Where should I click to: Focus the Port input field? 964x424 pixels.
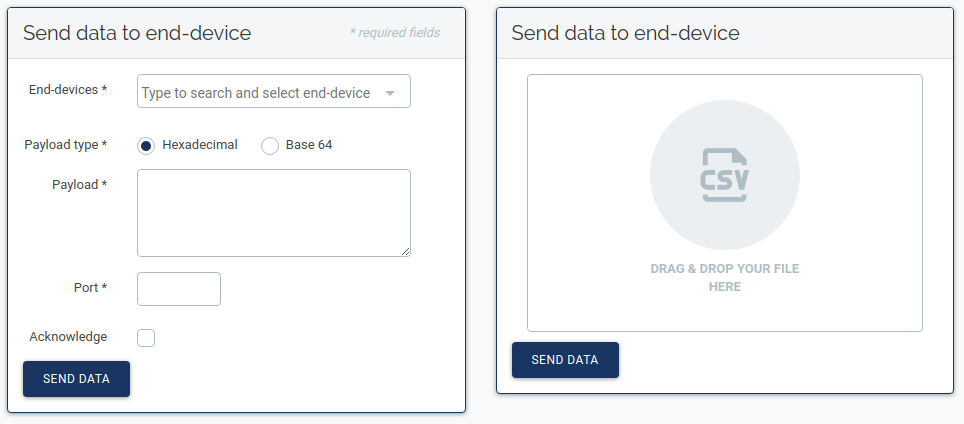pos(178,289)
